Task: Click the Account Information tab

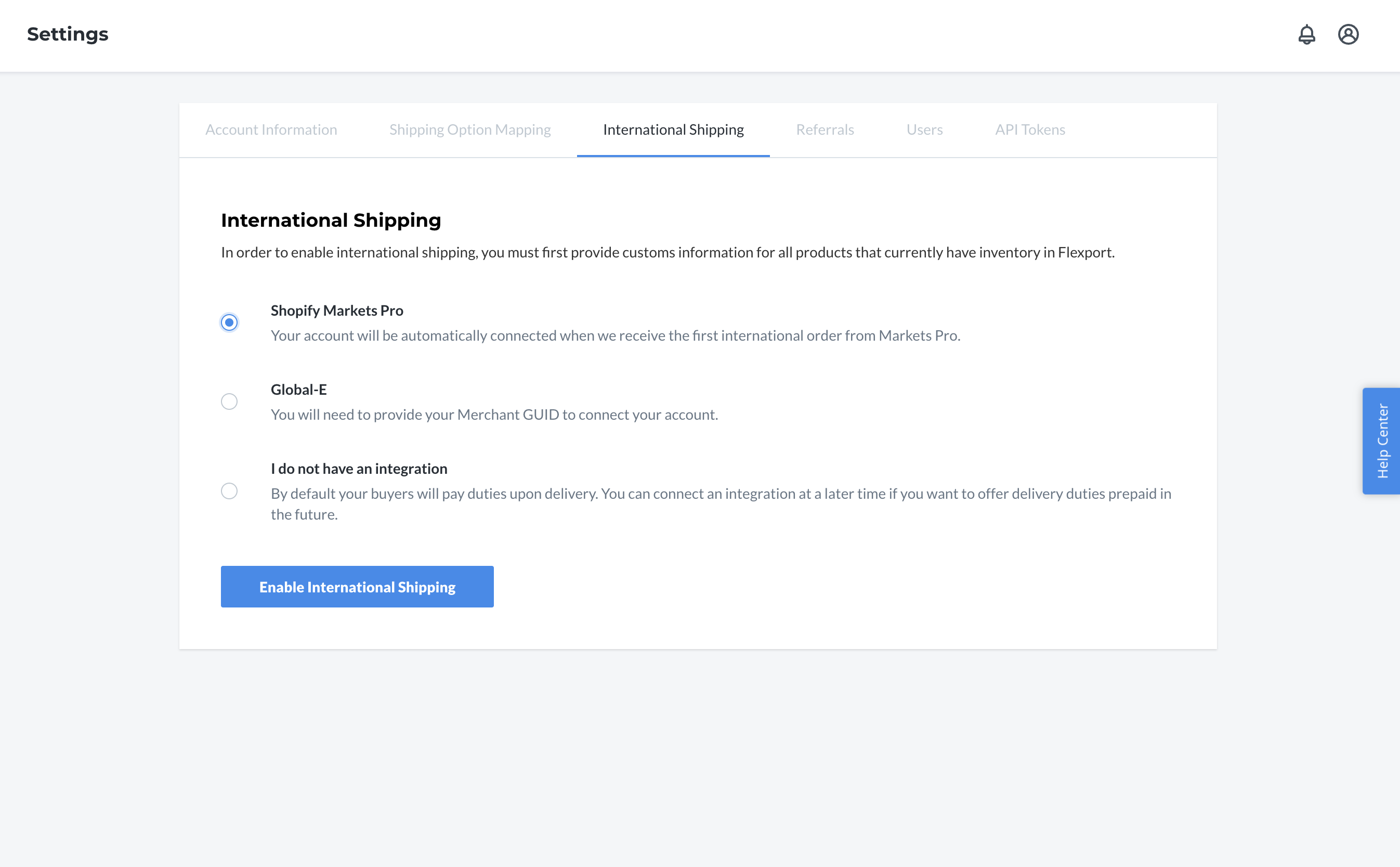Action: click(271, 129)
